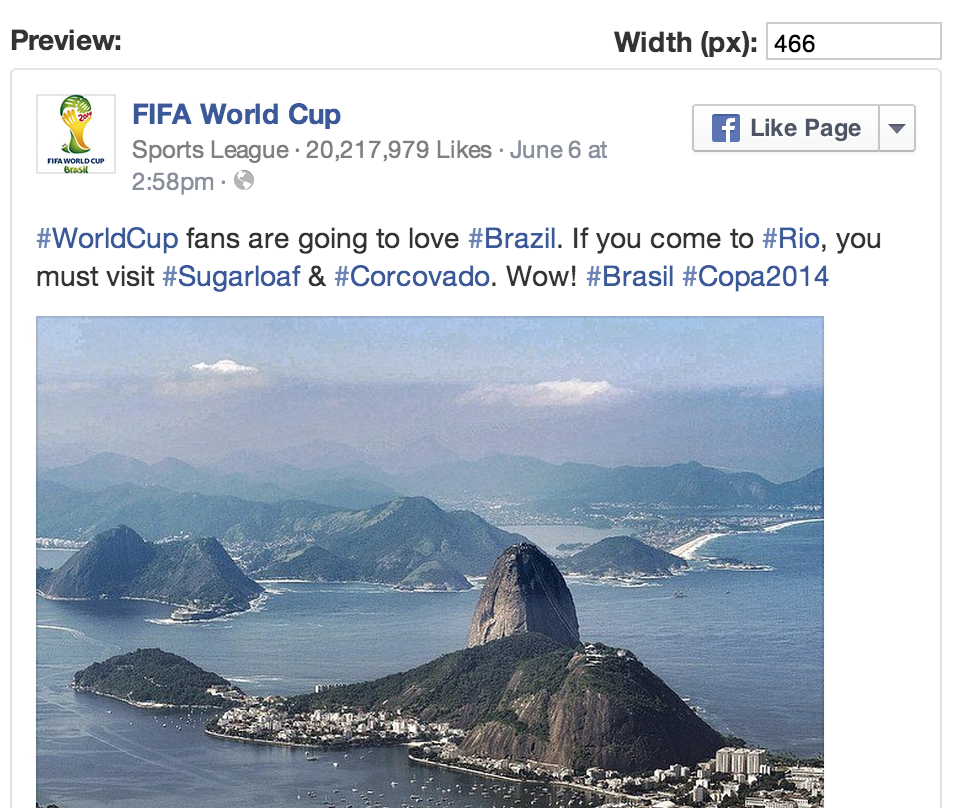Follow the #Brazil hashtag

coord(512,239)
